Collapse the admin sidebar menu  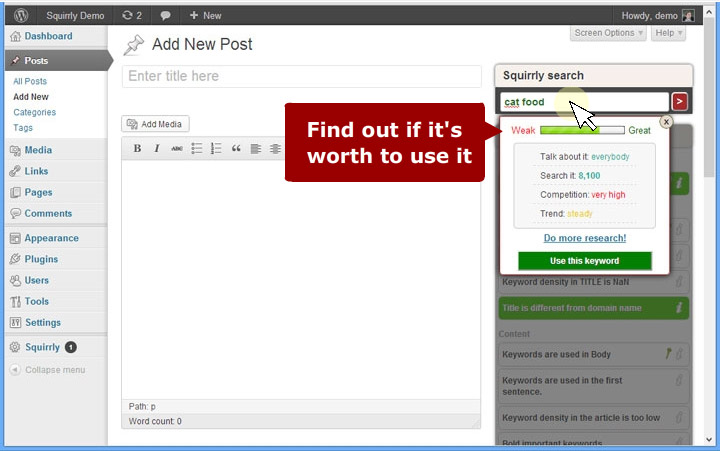tap(48, 370)
